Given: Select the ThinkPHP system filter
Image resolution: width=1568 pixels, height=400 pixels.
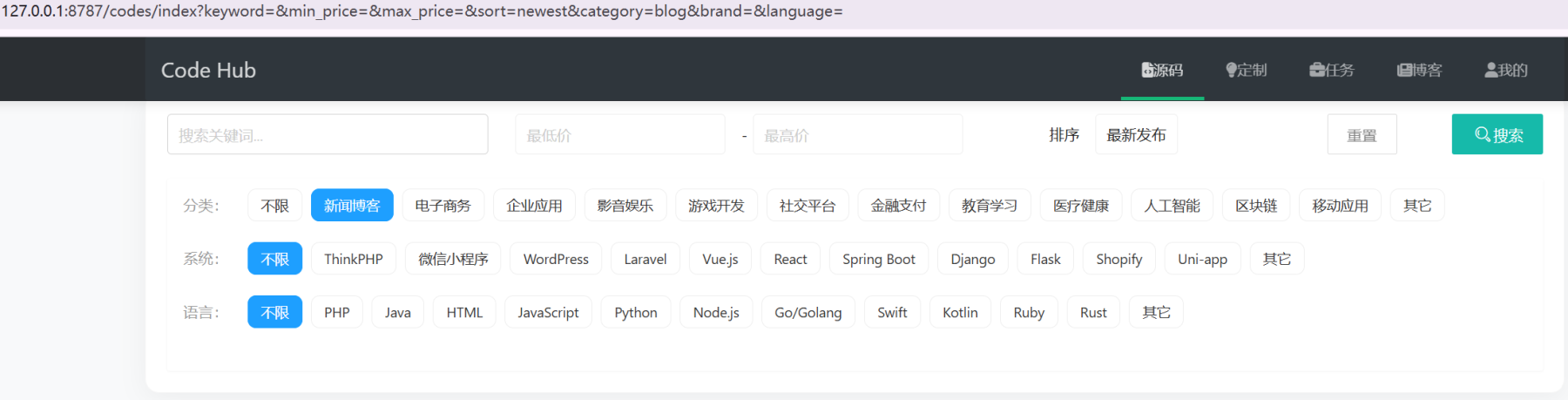Looking at the screenshot, I should 353,259.
